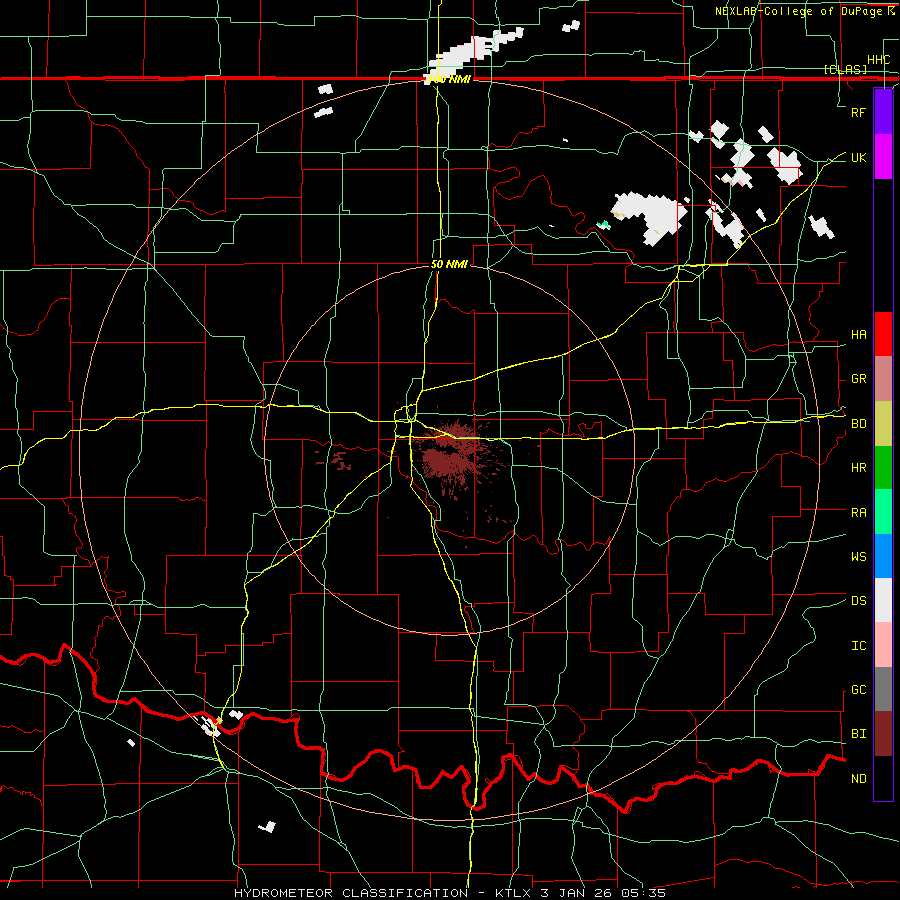900x900 pixels.
Task: Click the magenta UK color swatch
Action: coord(883,157)
